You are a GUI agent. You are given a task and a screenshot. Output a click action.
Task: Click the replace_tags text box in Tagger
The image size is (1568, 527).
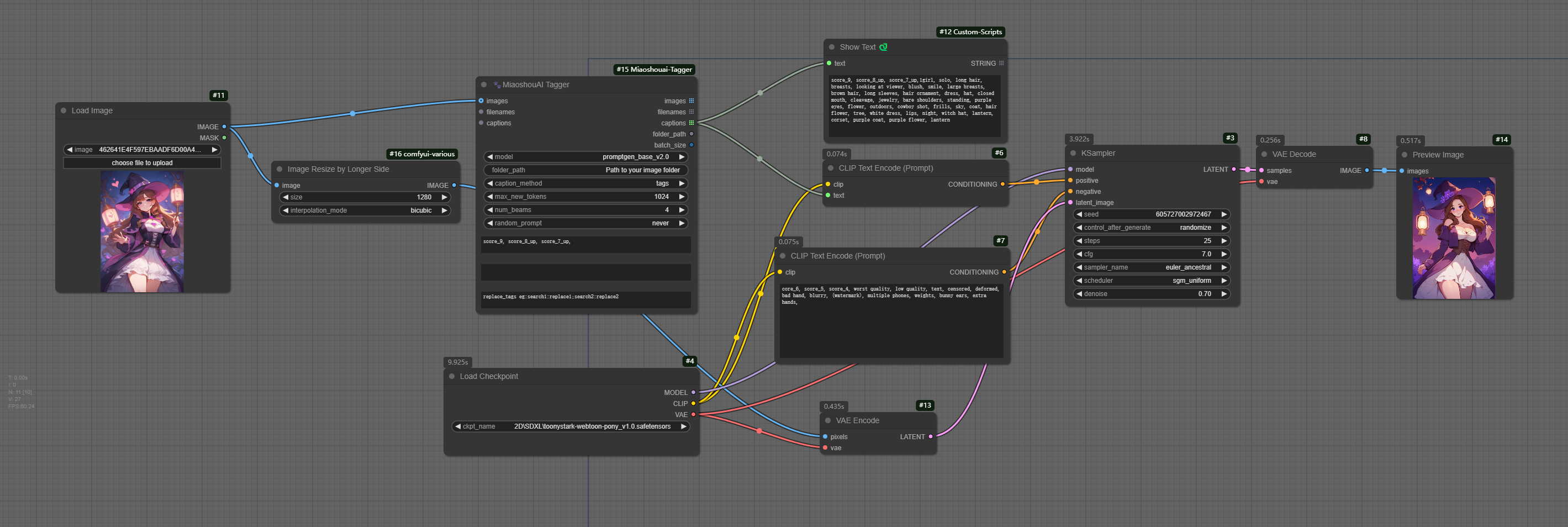[x=585, y=299]
